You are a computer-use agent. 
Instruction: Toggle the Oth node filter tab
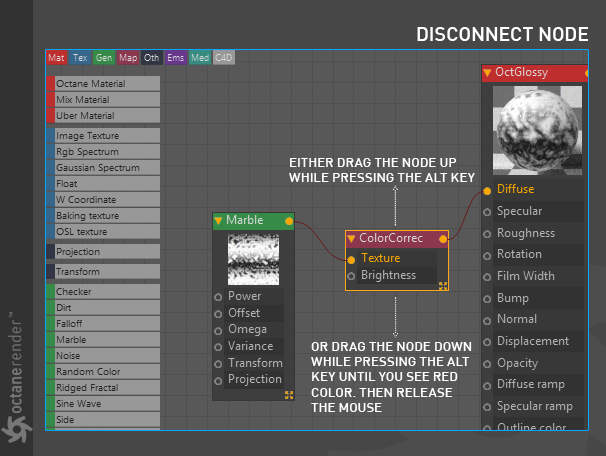point(152,58)
